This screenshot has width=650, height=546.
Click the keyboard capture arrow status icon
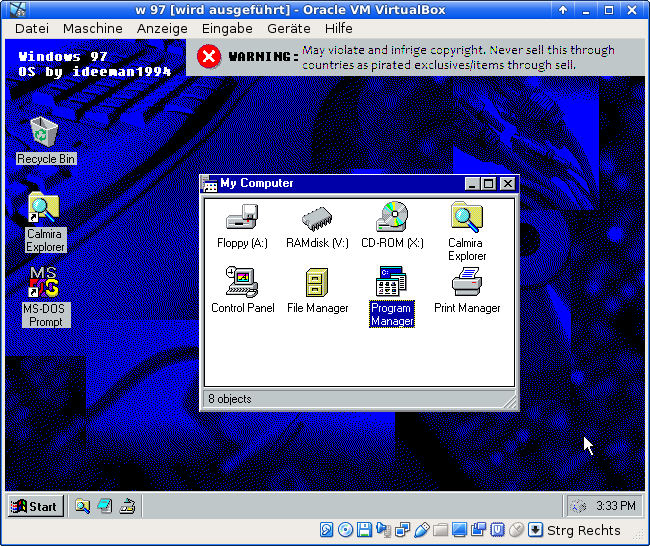click(536, 530)
